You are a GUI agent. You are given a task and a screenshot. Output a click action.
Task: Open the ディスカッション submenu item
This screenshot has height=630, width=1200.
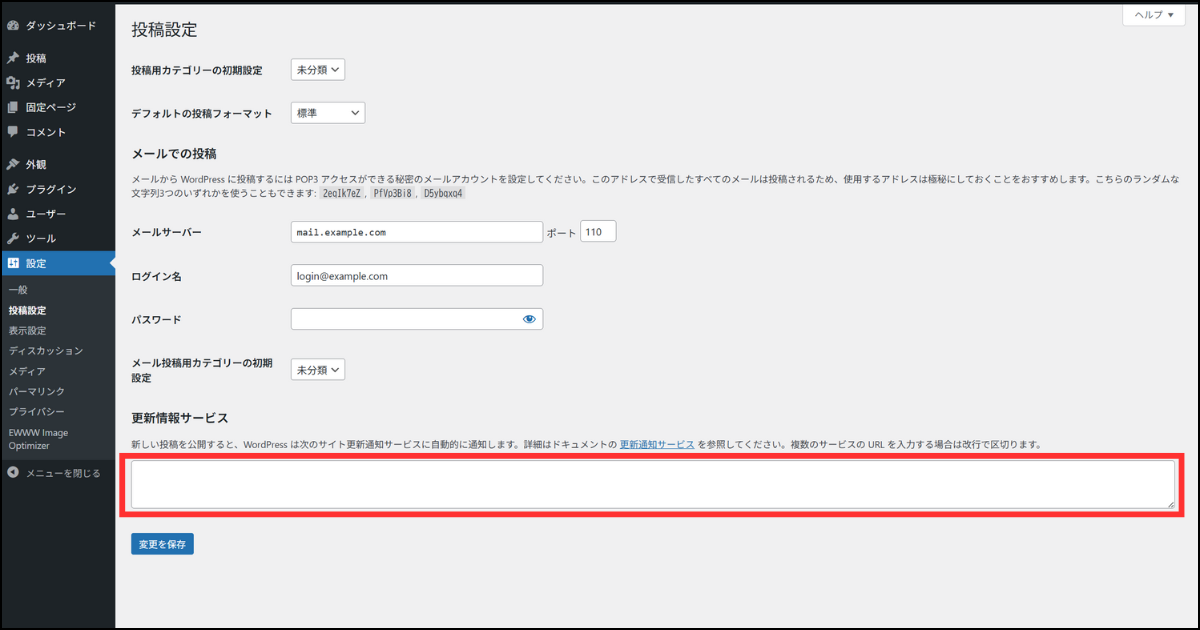(46, 351)
